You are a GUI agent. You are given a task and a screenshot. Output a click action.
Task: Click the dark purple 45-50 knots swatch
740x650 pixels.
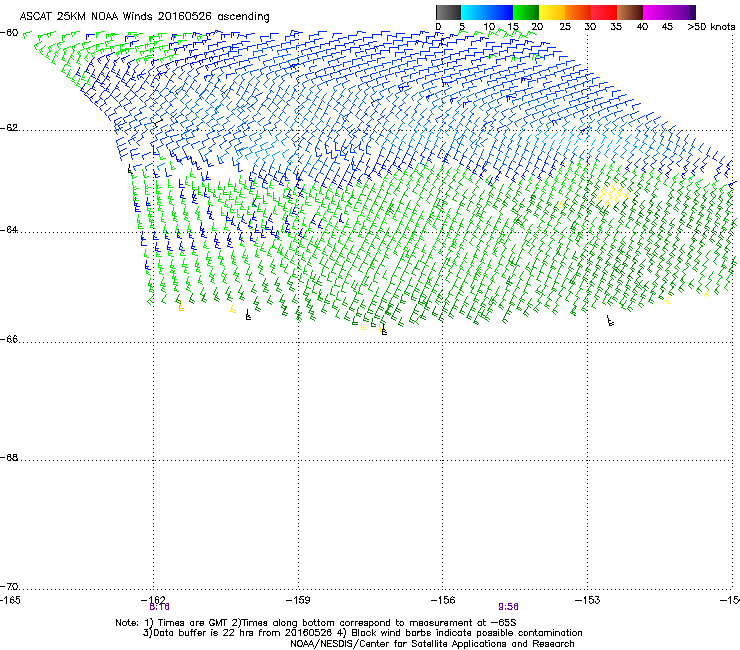(682, 12)
